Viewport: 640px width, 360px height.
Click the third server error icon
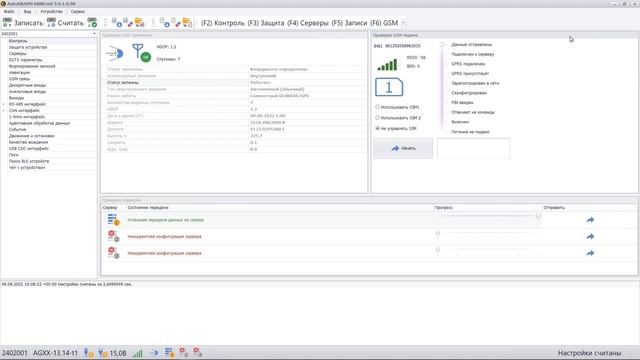(x=113, y=253)
